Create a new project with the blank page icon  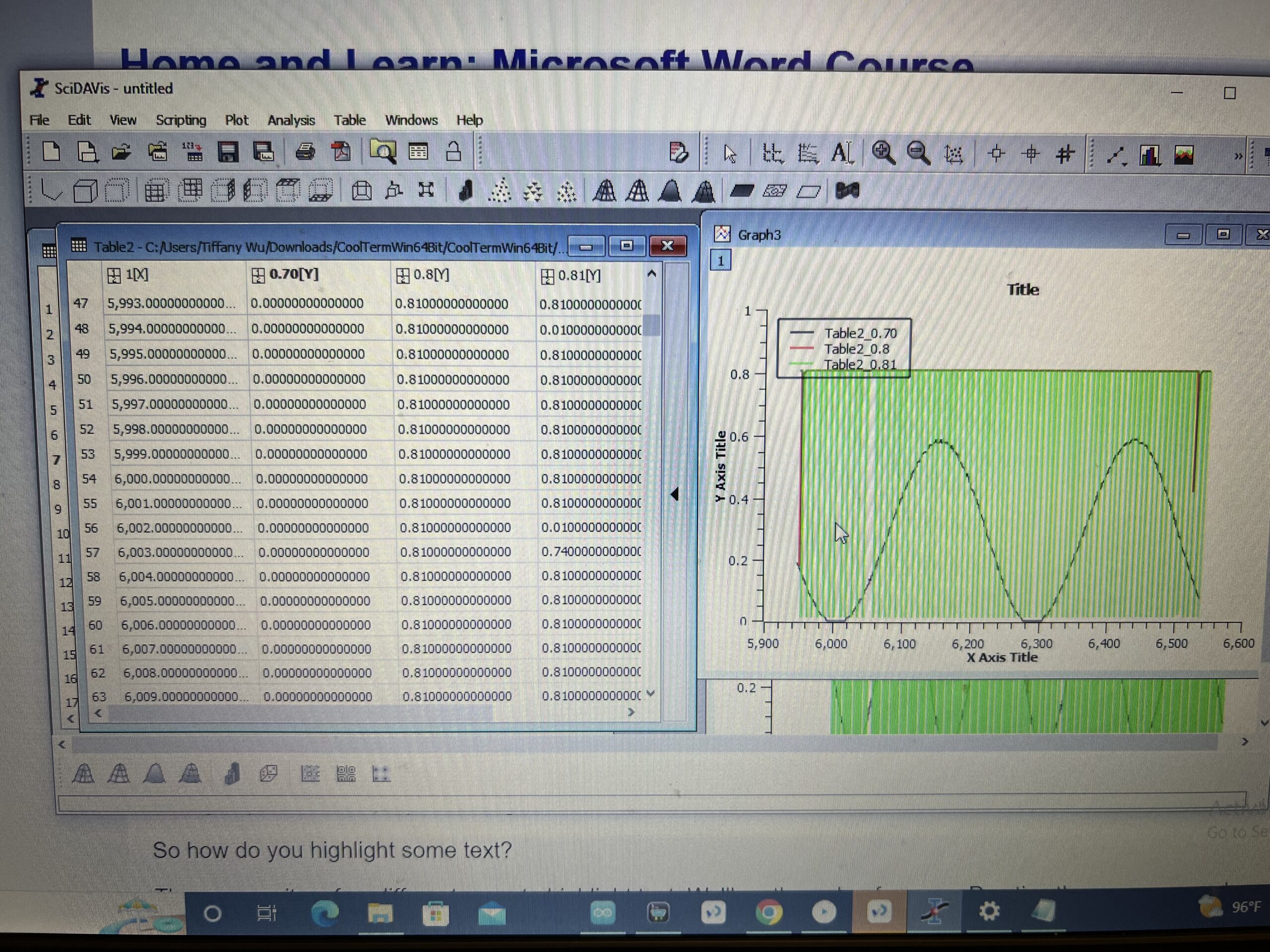52,152
